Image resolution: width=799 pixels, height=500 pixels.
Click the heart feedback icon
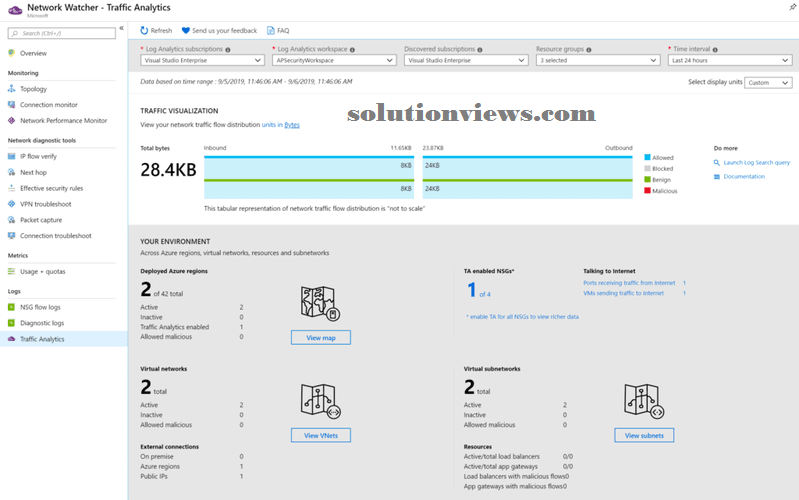[186, 31]
